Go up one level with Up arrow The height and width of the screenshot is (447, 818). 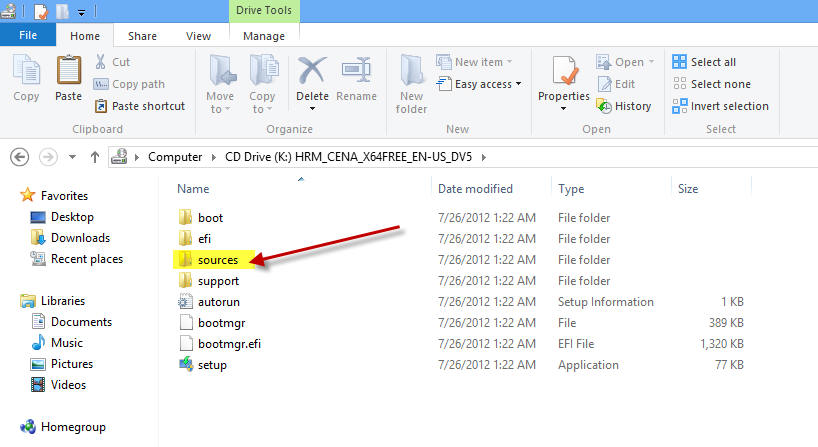[x=94, y=157]
